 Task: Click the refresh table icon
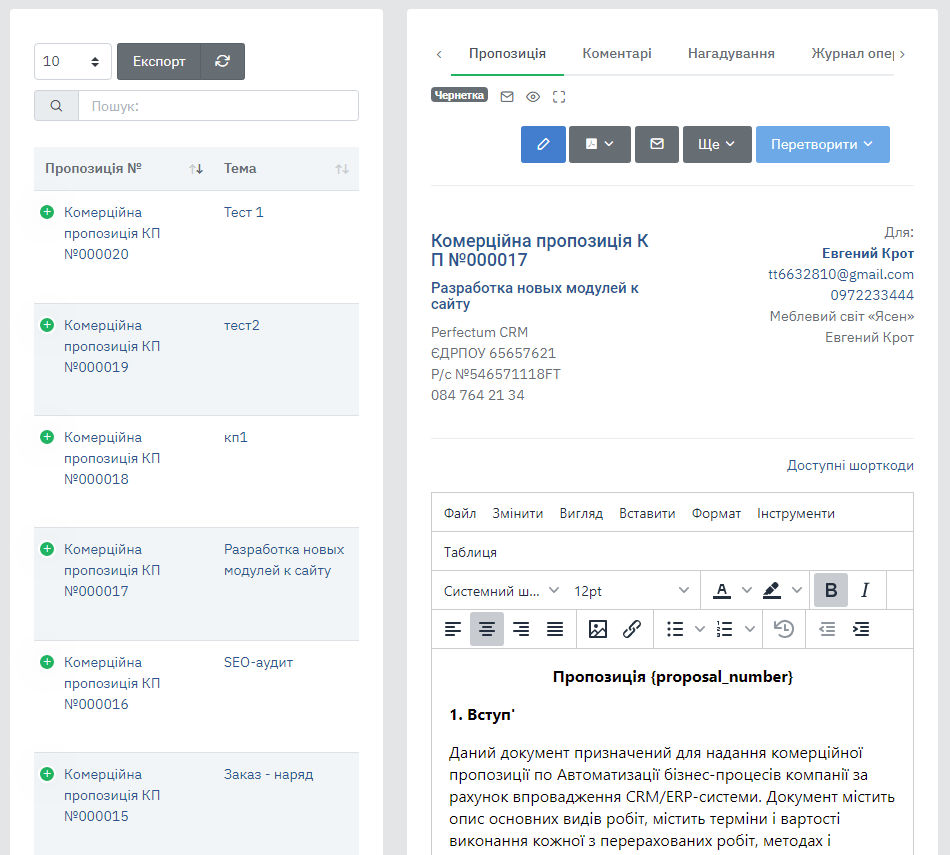pos(222,61)
